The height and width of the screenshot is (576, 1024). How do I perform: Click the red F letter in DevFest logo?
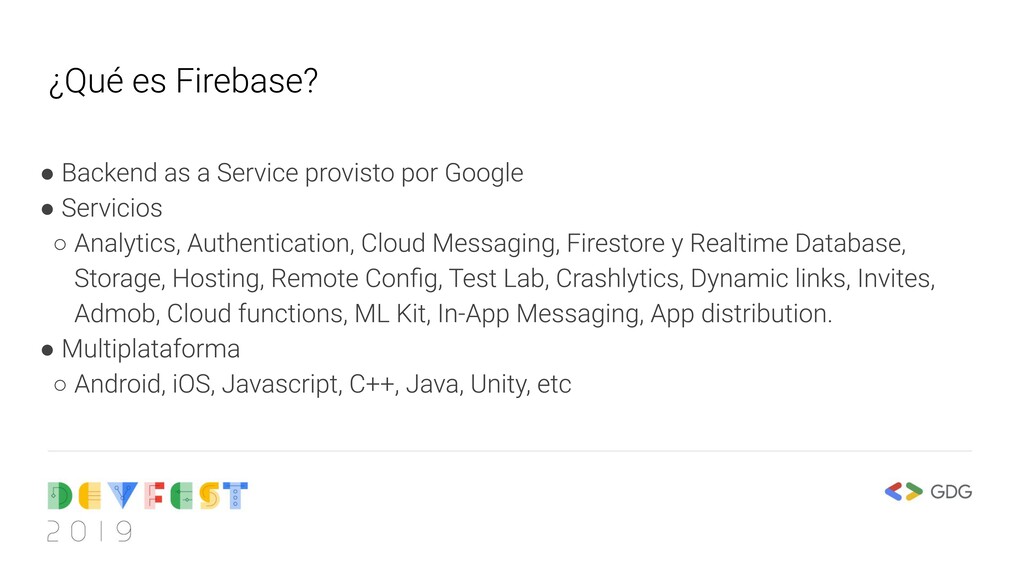153,495
